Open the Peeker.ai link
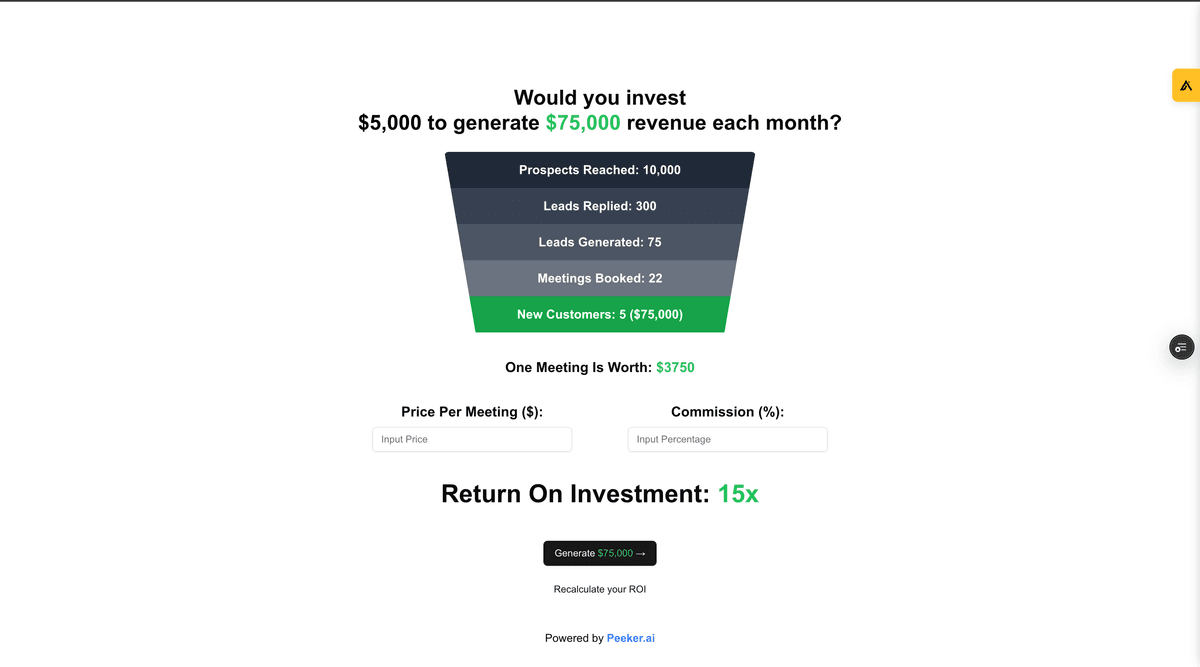Screen dimensions: 1200x667 pyautogui.click(x=631, y=638)
